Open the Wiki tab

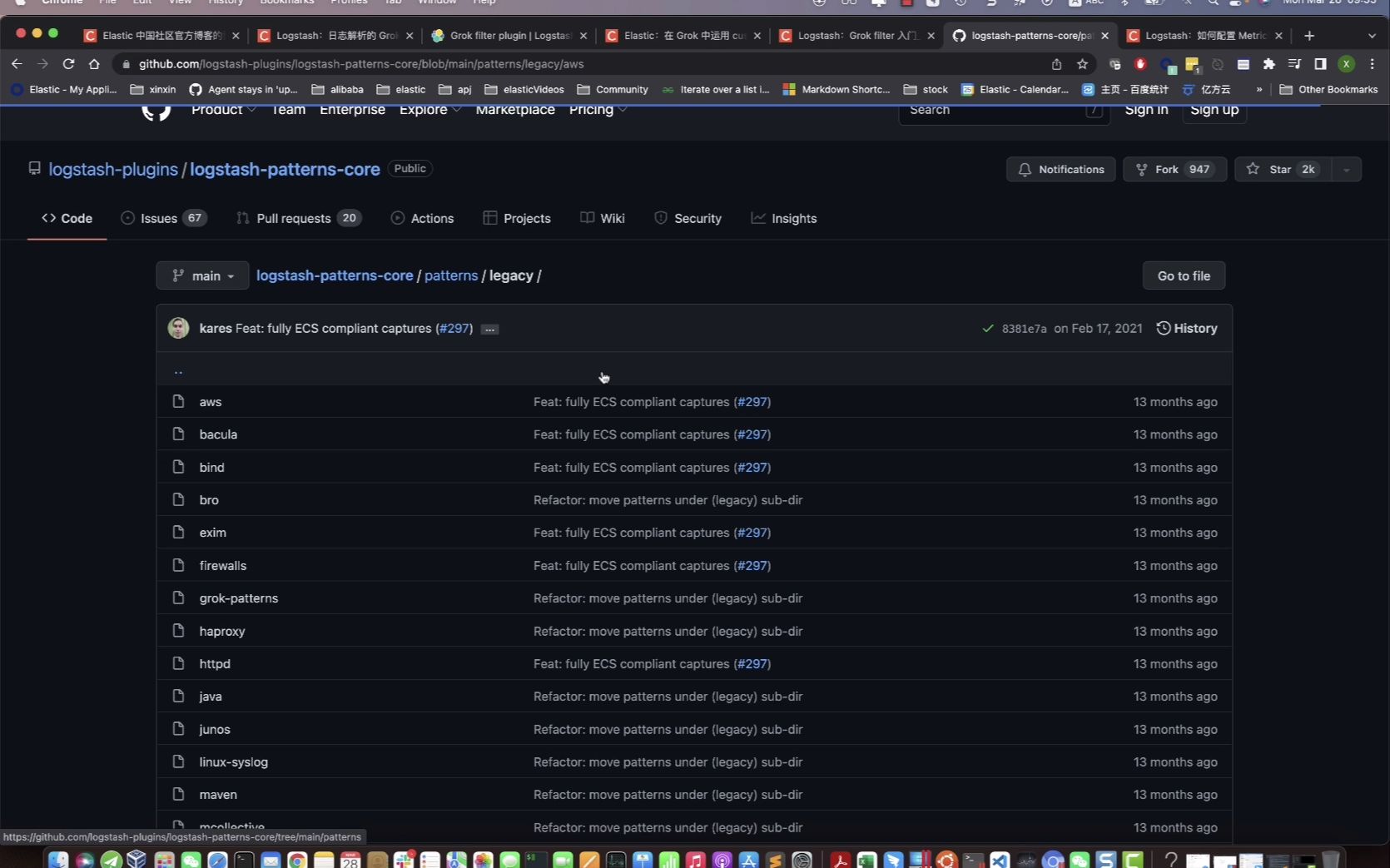click(x=603, y=218)
